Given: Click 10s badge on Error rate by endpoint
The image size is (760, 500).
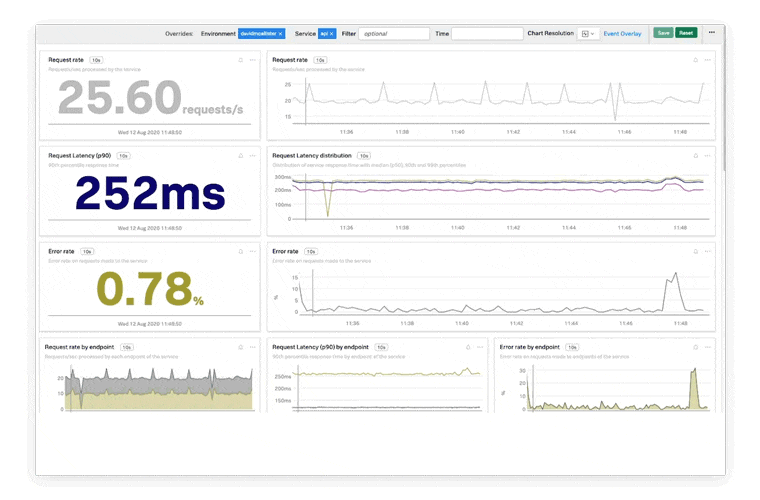Looking at the screenshot, I should pos(572,347).
